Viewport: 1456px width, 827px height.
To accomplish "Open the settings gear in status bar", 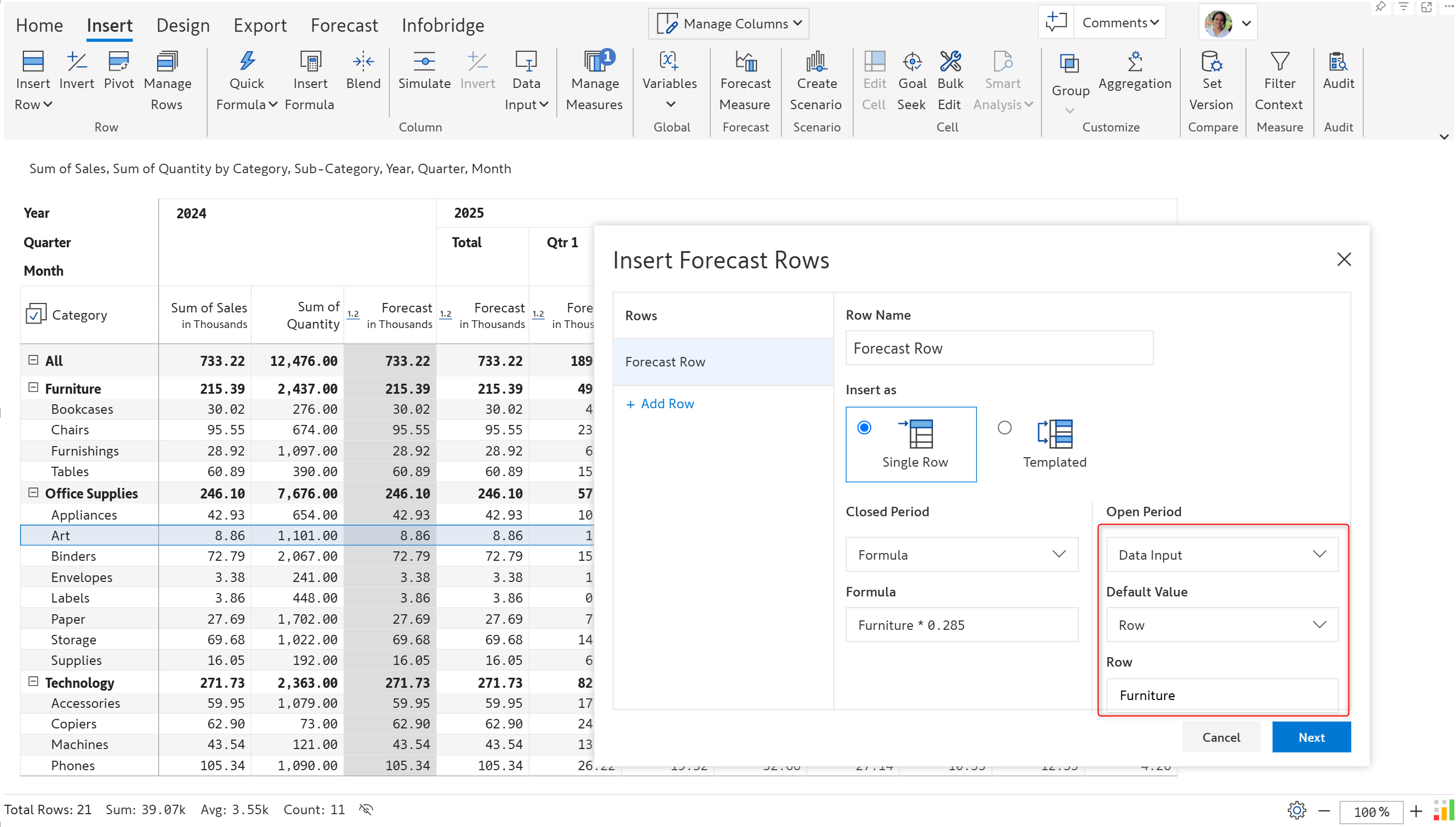I will [1297, 810].
